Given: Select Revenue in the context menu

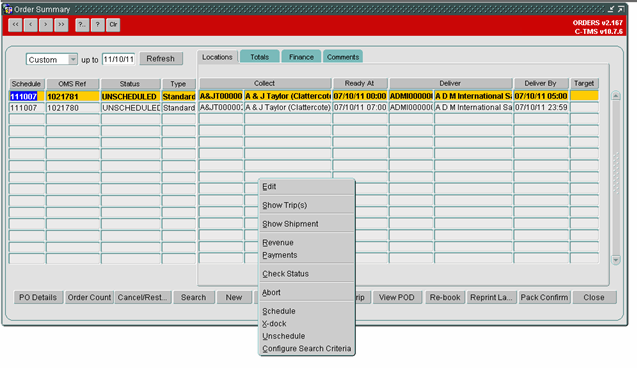Looking at the screenshot, I should 307,243.
